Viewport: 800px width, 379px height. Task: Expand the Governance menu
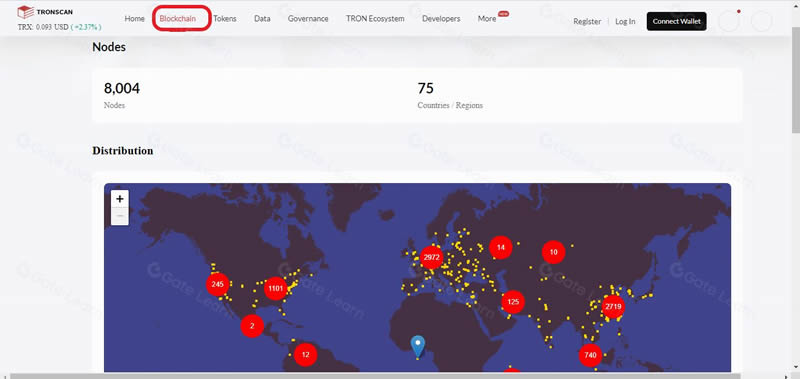pyautogui.click(x=308, y=19)
